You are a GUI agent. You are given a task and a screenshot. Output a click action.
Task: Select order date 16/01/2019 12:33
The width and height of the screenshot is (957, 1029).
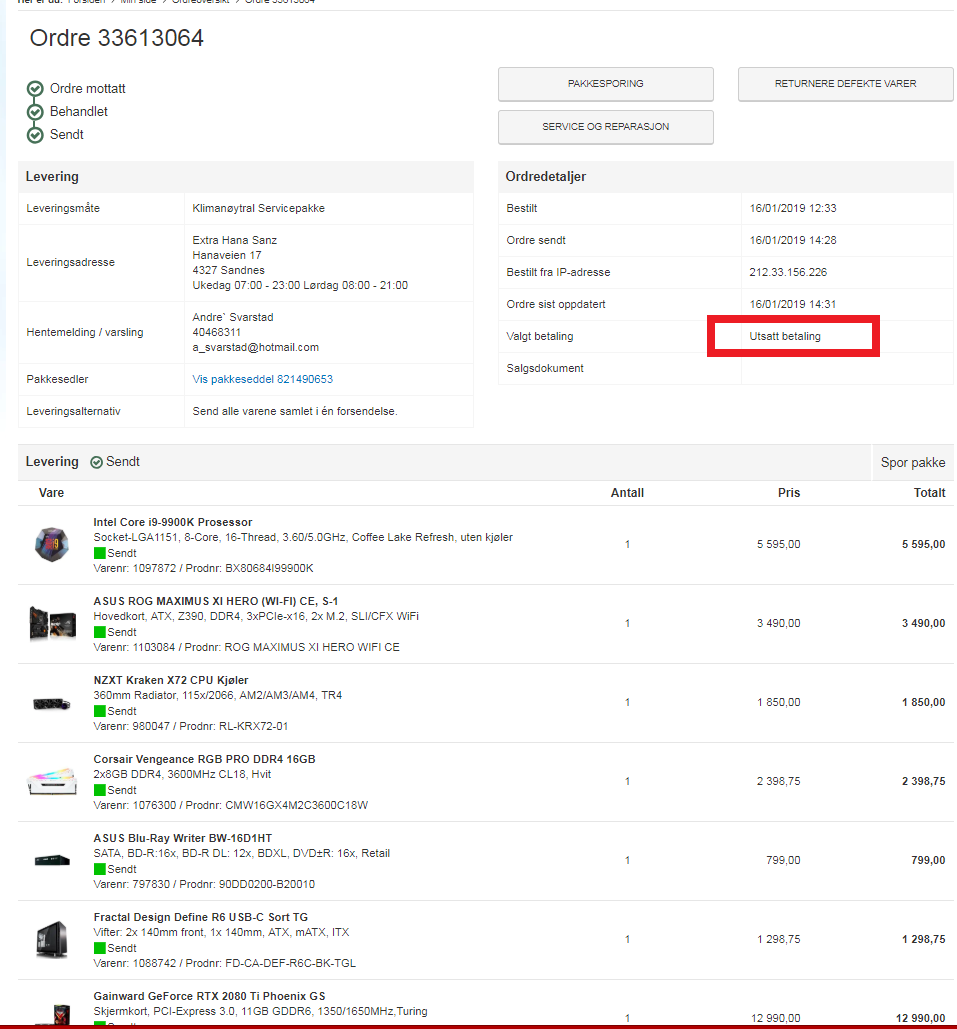coord(793,209)
